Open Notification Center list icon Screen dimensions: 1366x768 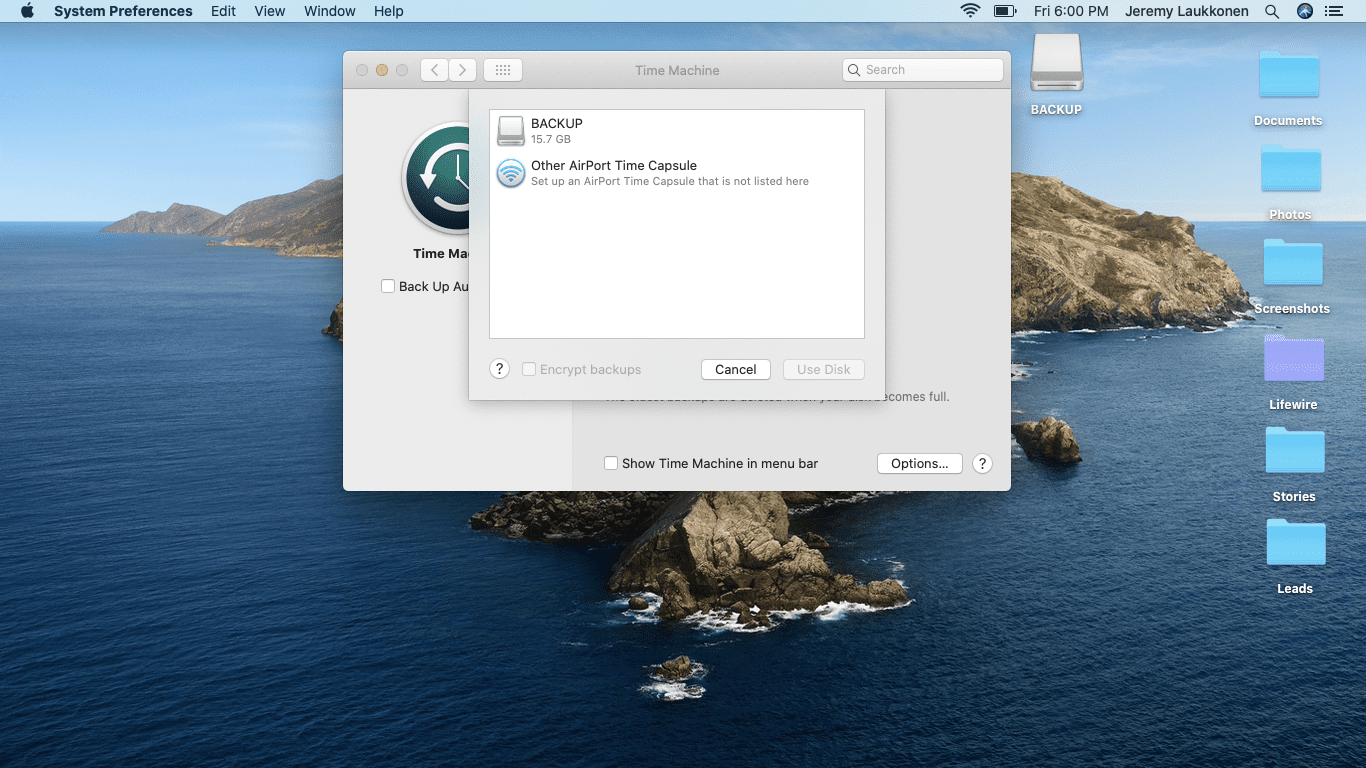point(1333,11)
